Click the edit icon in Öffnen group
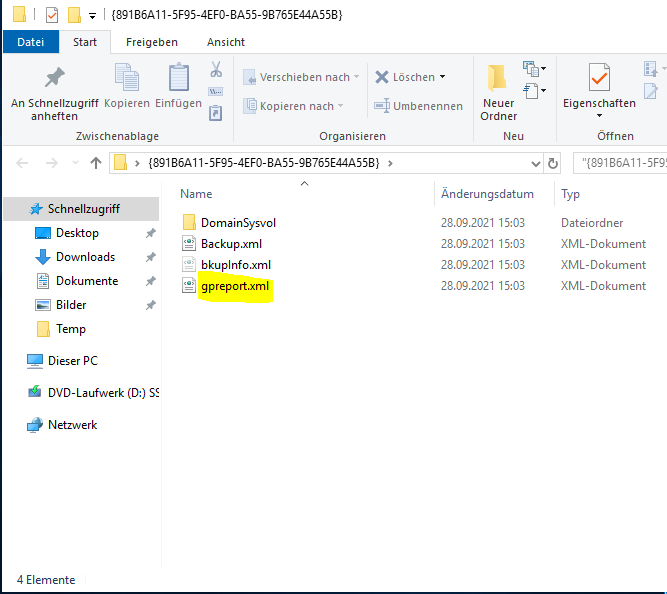The height and width of the screenshot is (594, 667). click(x=650, y=91)
